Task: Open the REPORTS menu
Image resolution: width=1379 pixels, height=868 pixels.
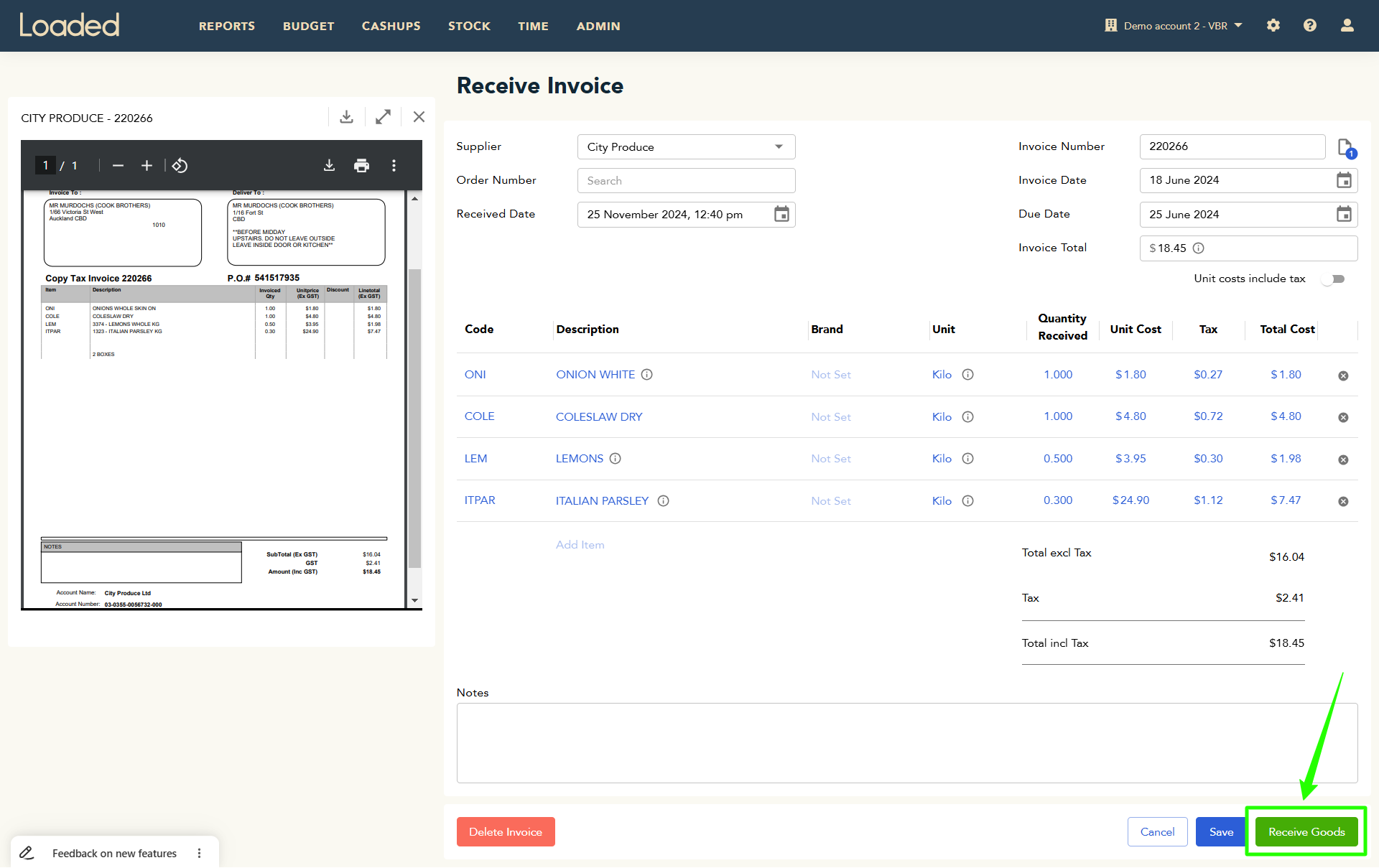Action: click(x=227, y=26)
